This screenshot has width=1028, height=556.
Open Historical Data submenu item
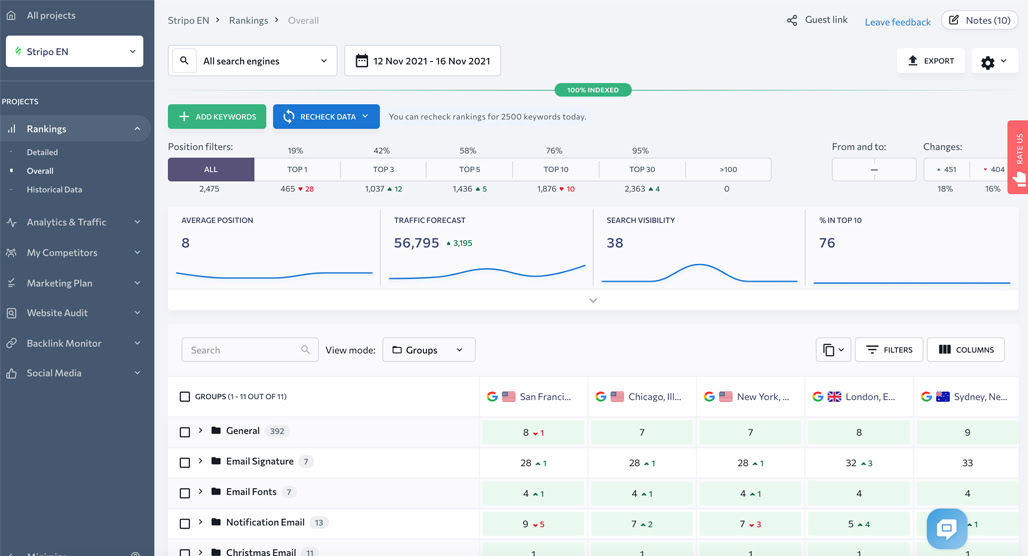[54, 189]
